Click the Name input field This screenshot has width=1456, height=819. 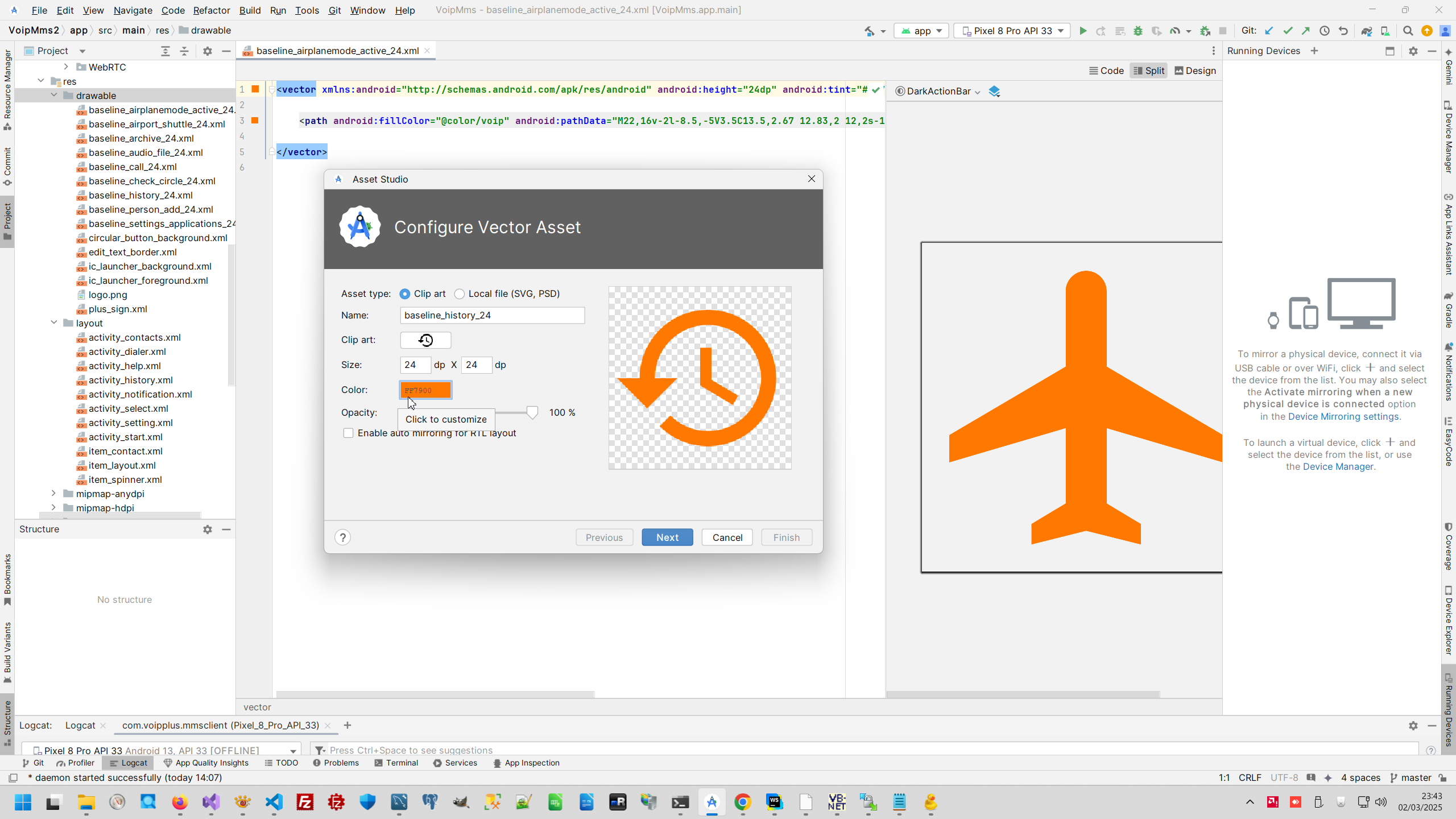click(492, 315)
